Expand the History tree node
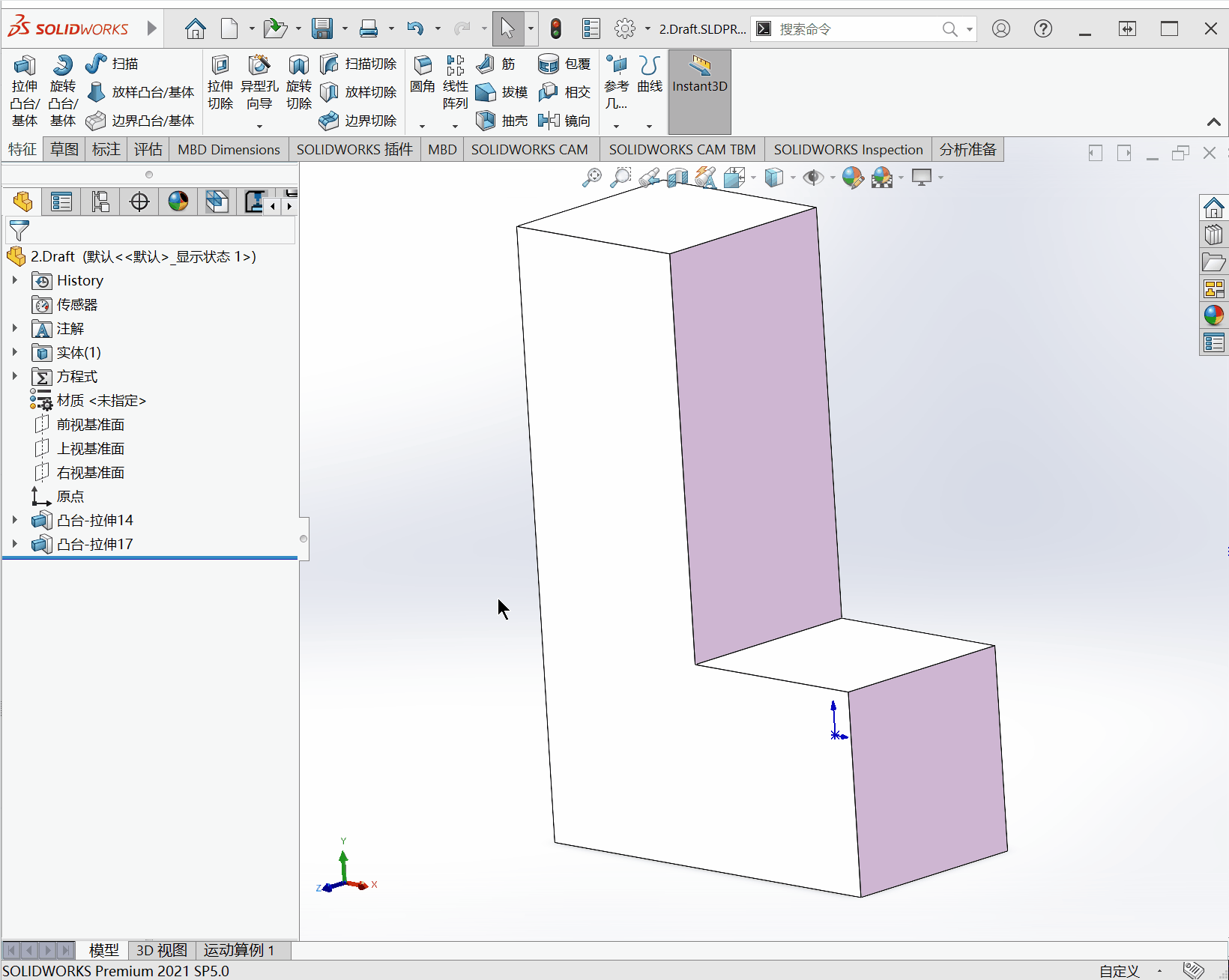 pyautogui.click(x=14, y=280)
